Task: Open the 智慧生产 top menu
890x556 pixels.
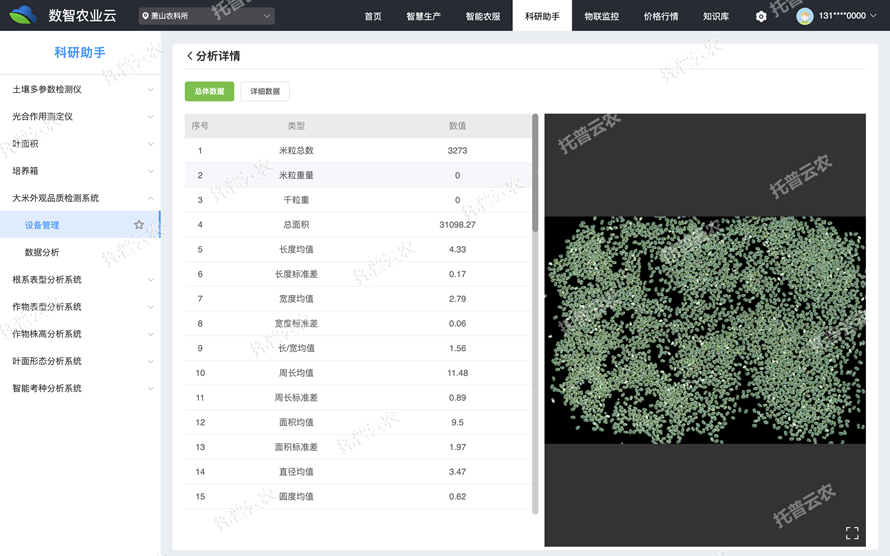Action: (423, 16)
